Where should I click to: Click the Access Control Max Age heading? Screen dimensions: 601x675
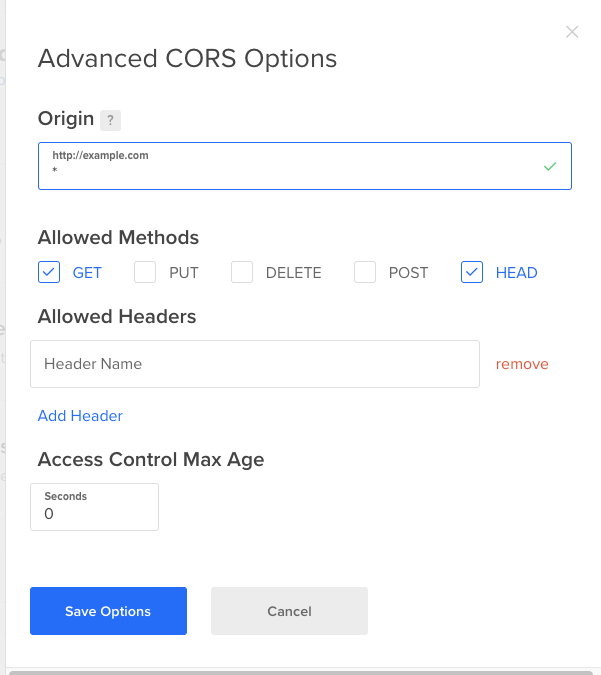[x=151, y=460]
